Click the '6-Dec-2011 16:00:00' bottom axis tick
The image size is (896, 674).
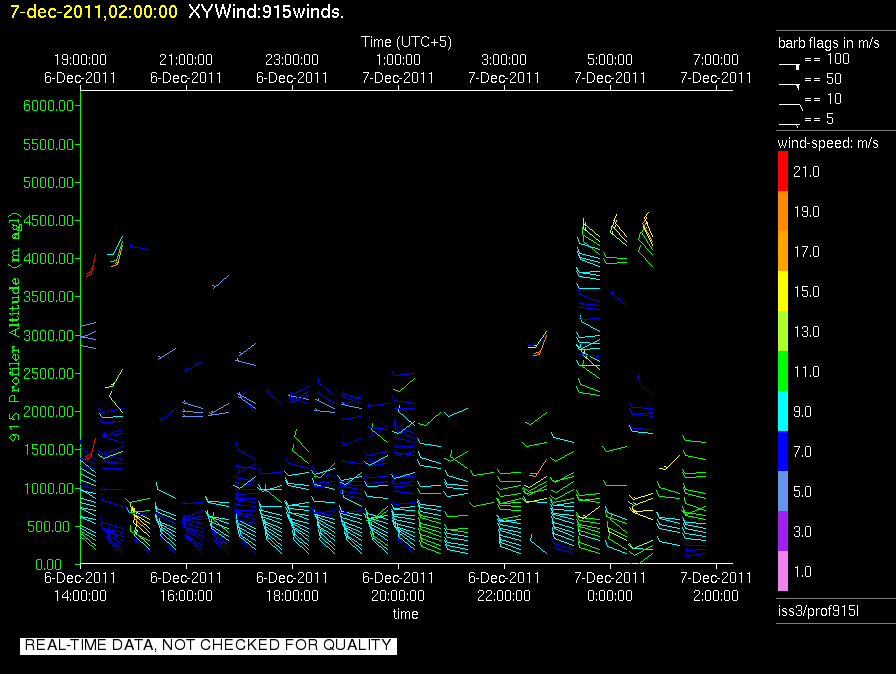186,587
